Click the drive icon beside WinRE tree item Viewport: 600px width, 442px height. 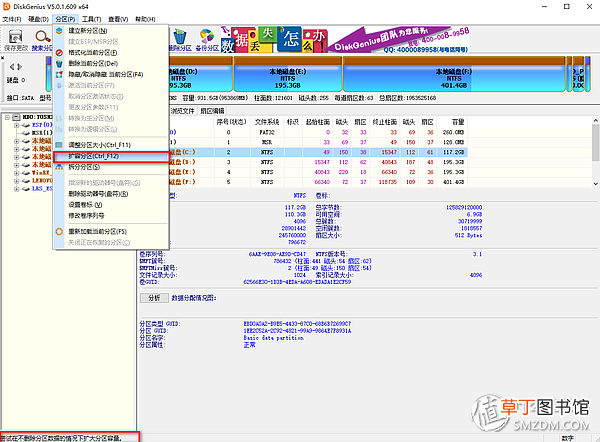coord(26,173)
